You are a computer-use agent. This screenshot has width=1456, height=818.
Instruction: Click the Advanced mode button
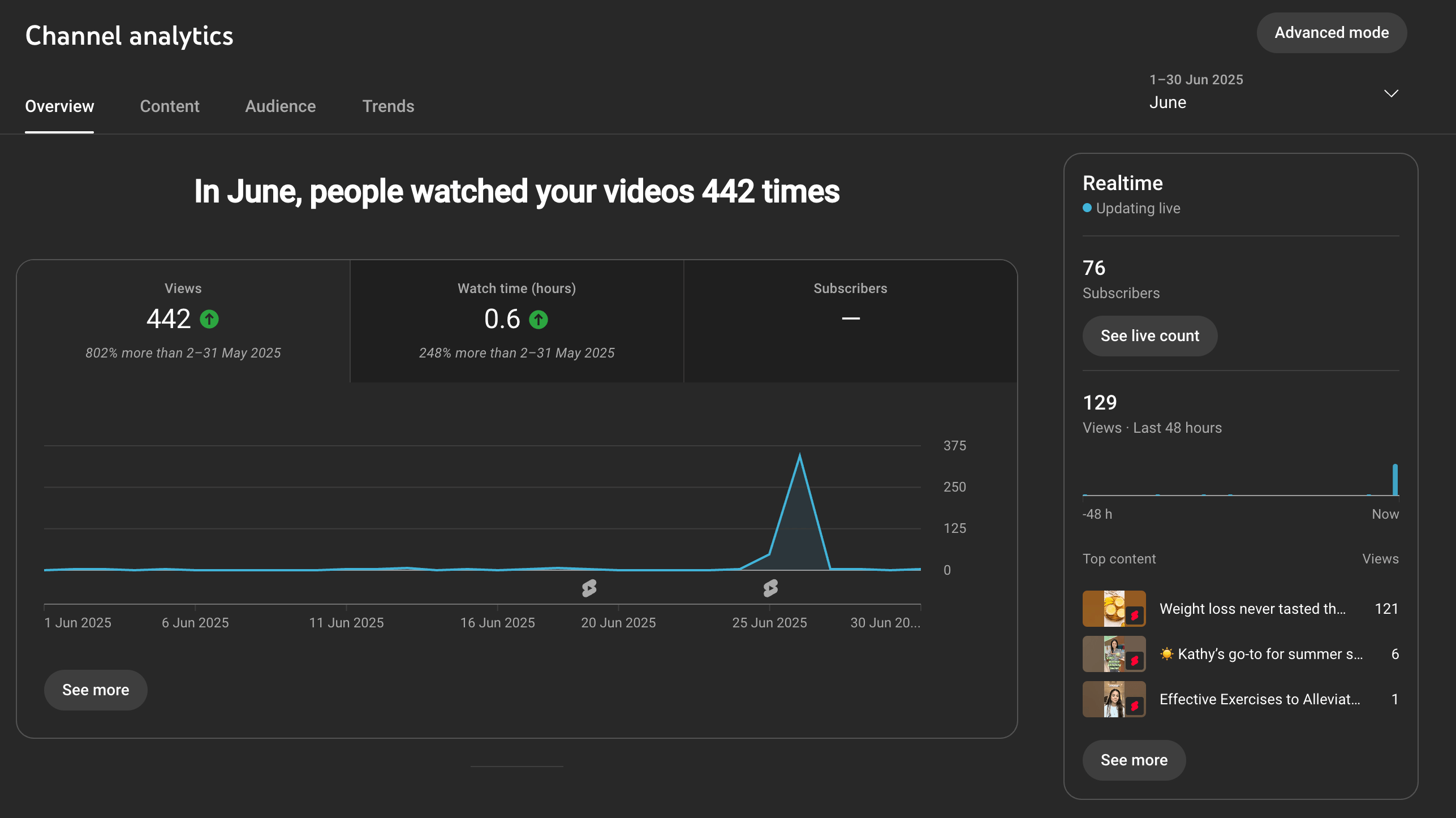click(x=1332, y=33)
